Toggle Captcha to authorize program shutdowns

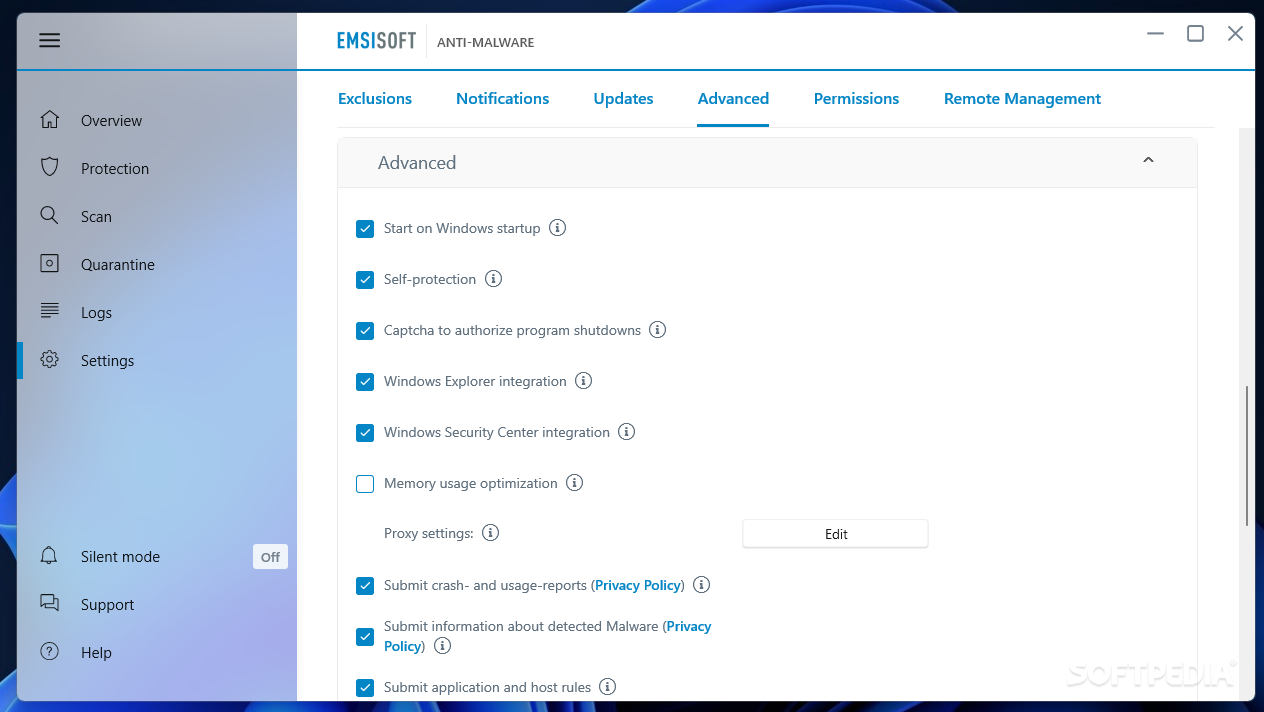pyautogui.click(x=365, y=331)
